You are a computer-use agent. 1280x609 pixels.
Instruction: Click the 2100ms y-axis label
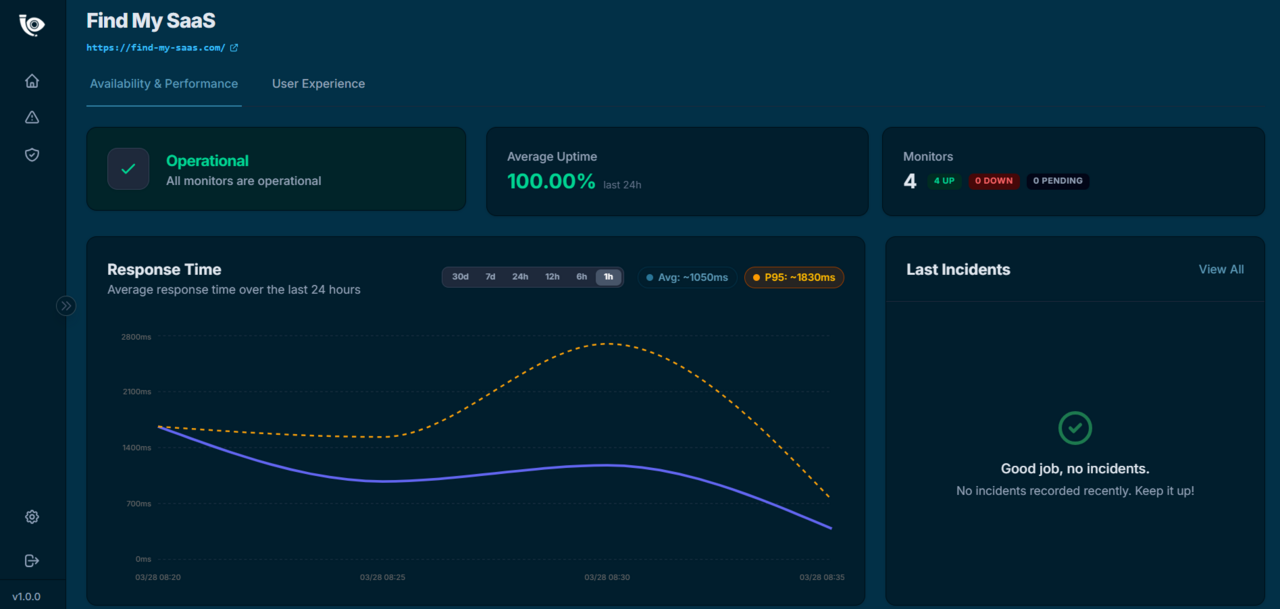(136, 391)
